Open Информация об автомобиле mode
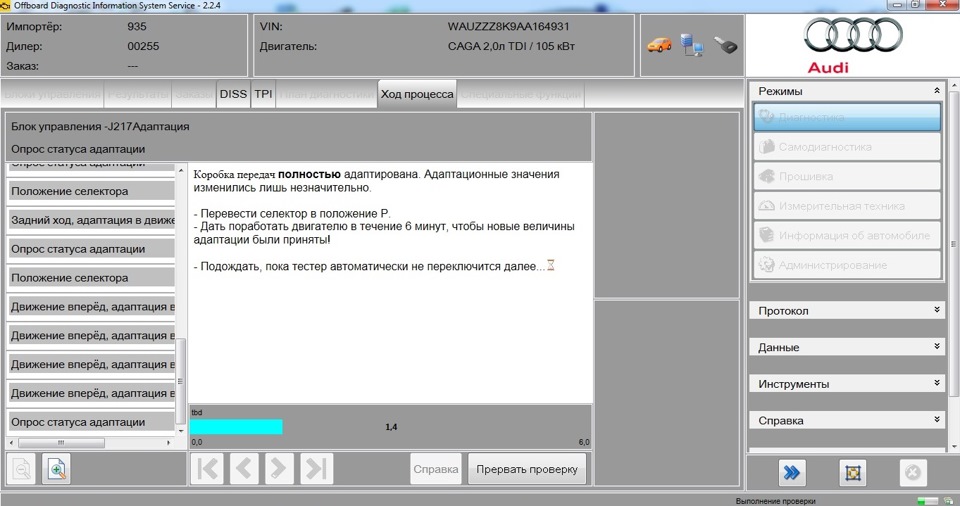The width and height of the screenshot is (960, 506). 847,235
